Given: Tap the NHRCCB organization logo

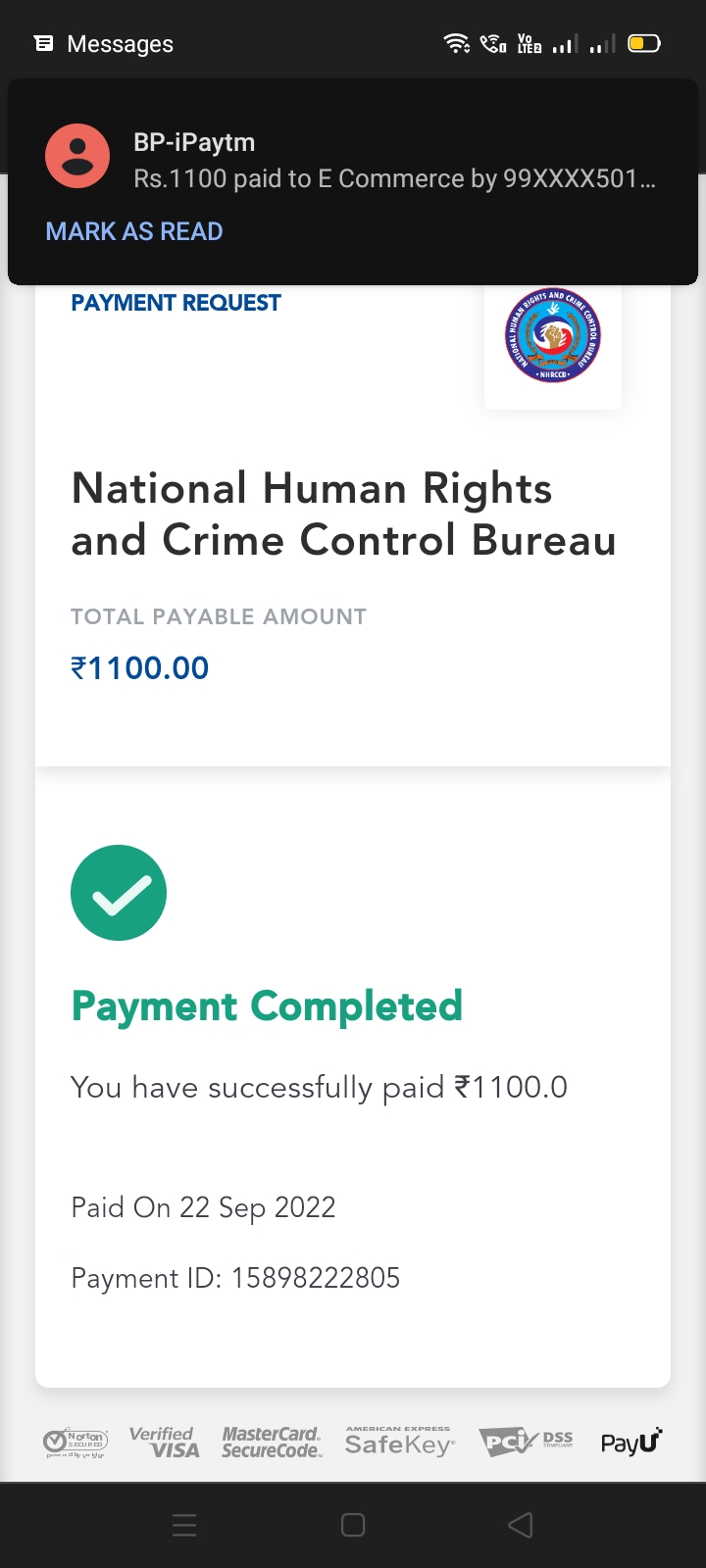Looking at the screenshot, I should tap(552, 337).
